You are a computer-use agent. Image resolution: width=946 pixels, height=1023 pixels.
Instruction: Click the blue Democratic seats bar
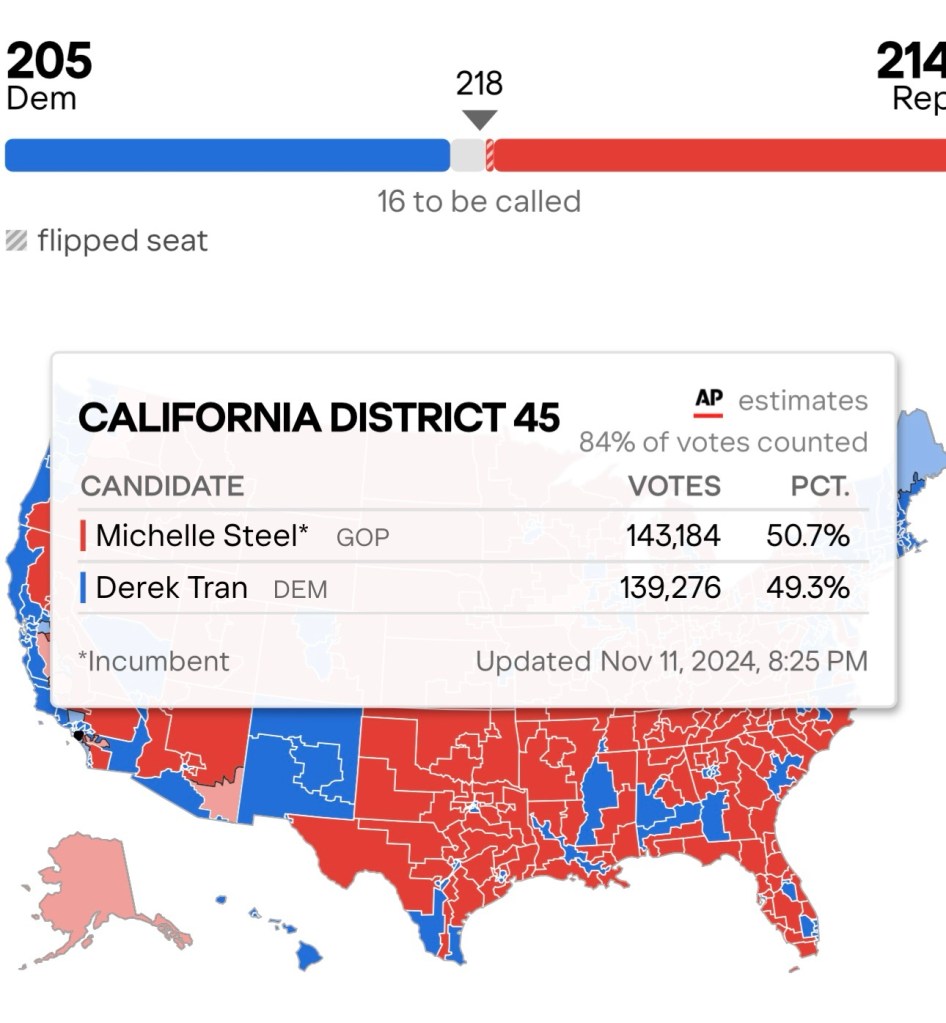228,155
